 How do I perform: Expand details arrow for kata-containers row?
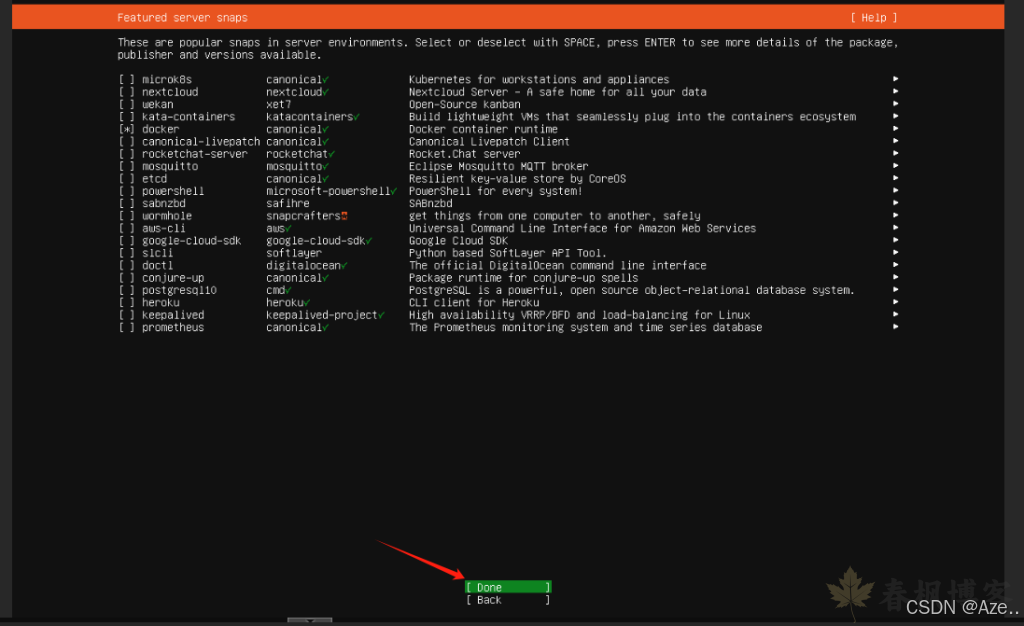click(895, 116)
